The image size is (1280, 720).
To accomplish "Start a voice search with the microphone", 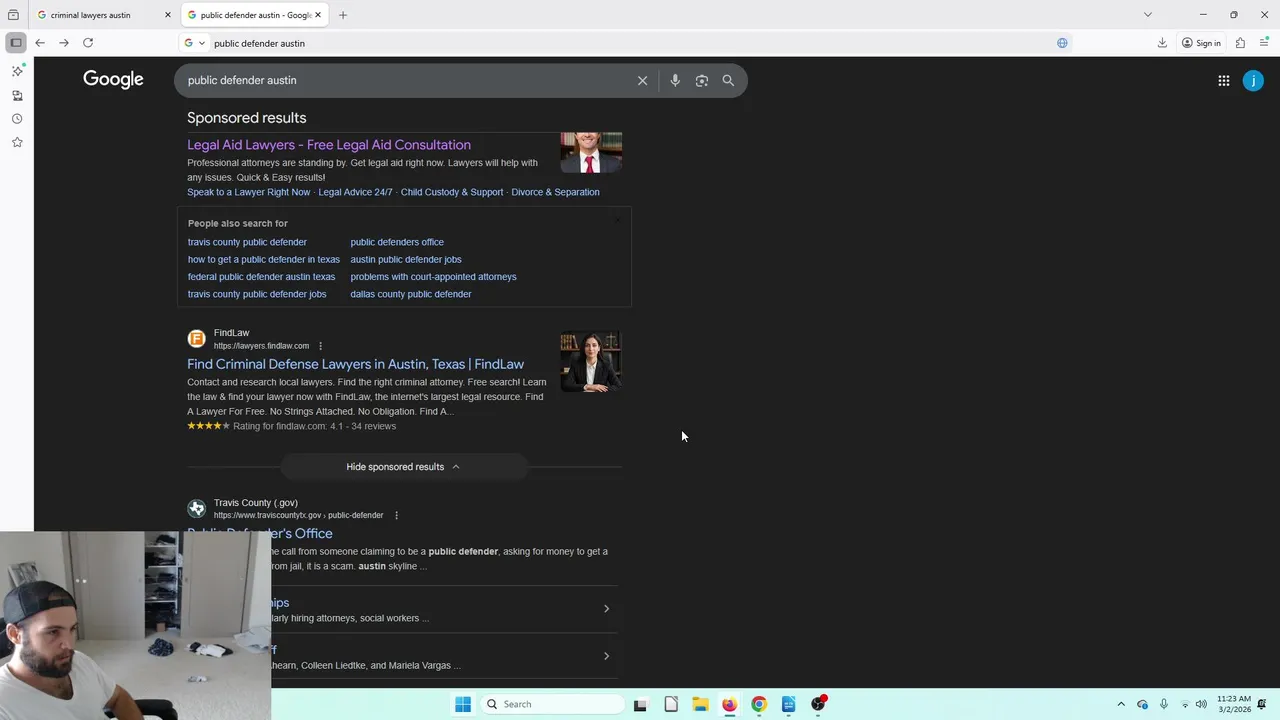I will (675, 81).
